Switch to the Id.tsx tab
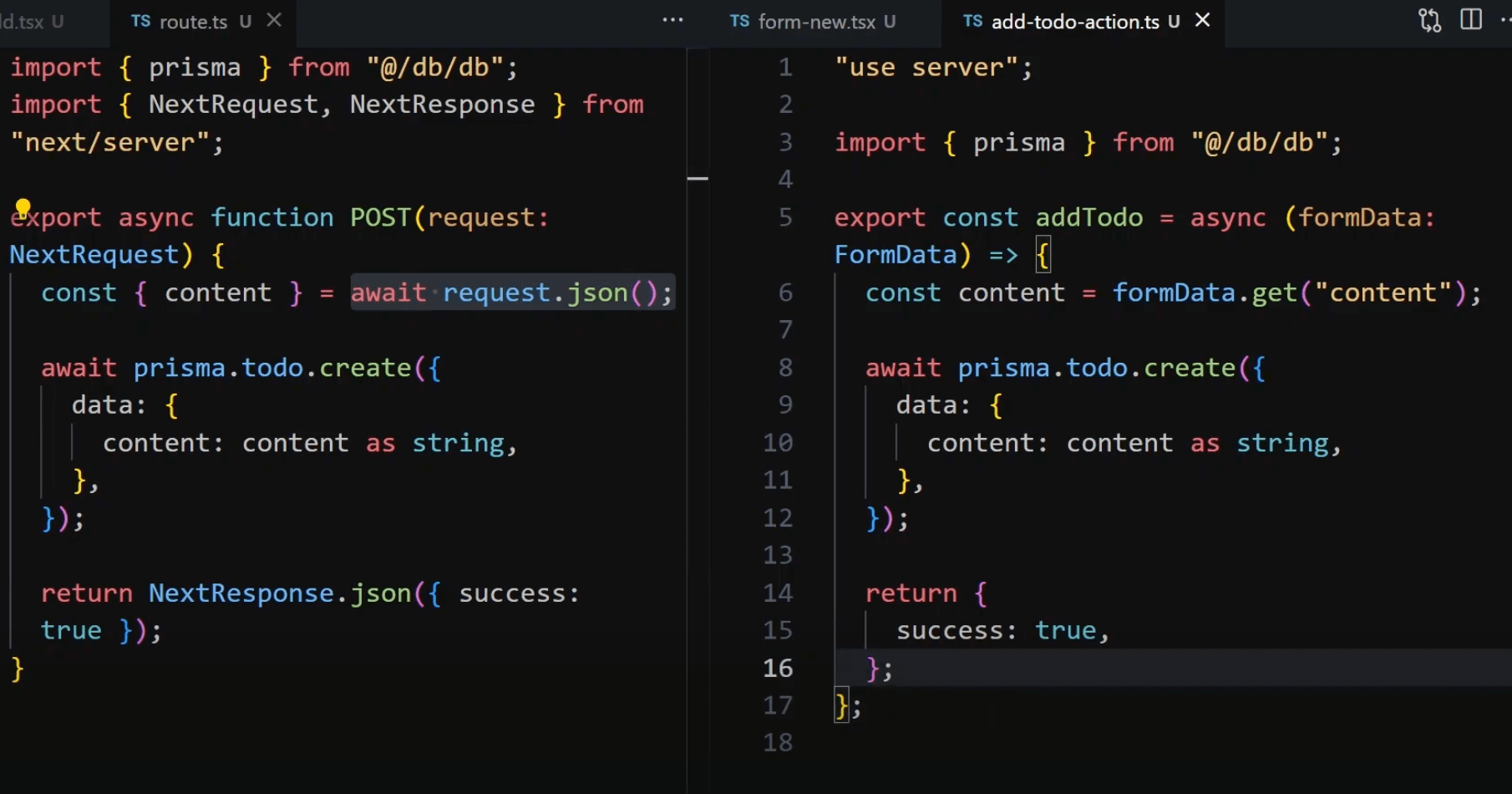Image resolution: width=1512 pixels, height=794 pixels. coord(23,22)
